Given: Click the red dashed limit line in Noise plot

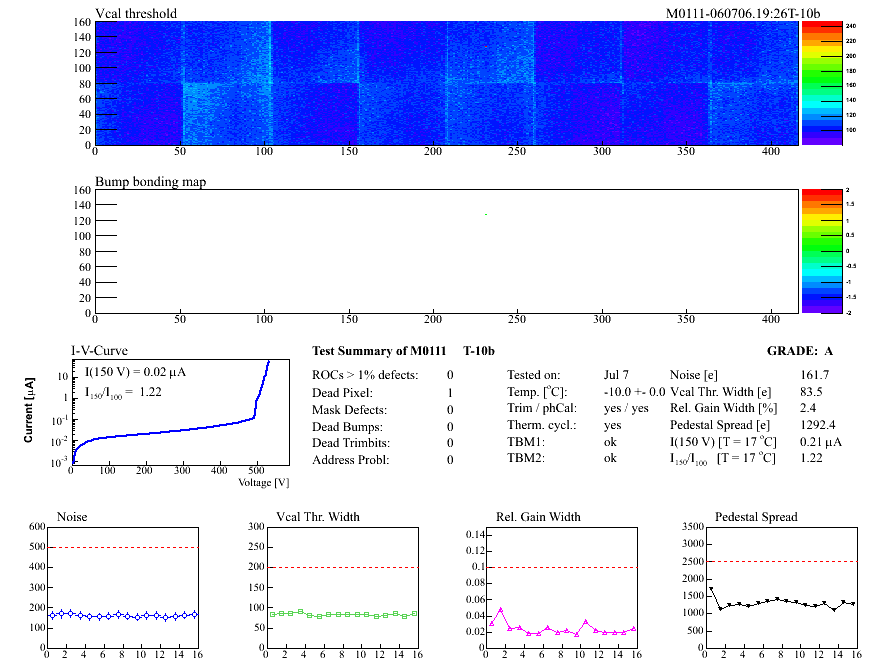Looking at the screenshot, I should click(x=123, y=547).
